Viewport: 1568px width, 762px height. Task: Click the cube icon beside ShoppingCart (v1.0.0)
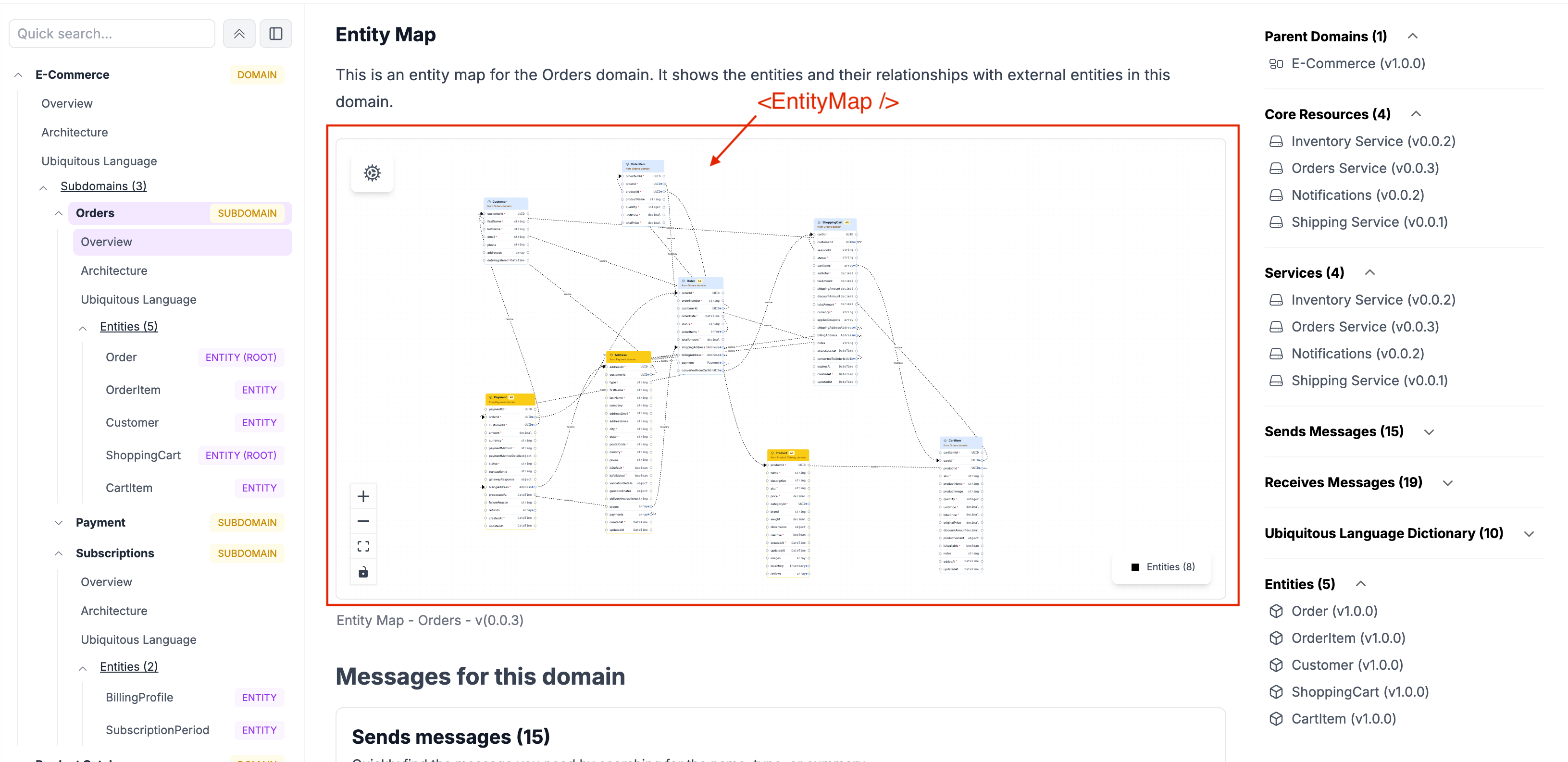pos(1276,691)
